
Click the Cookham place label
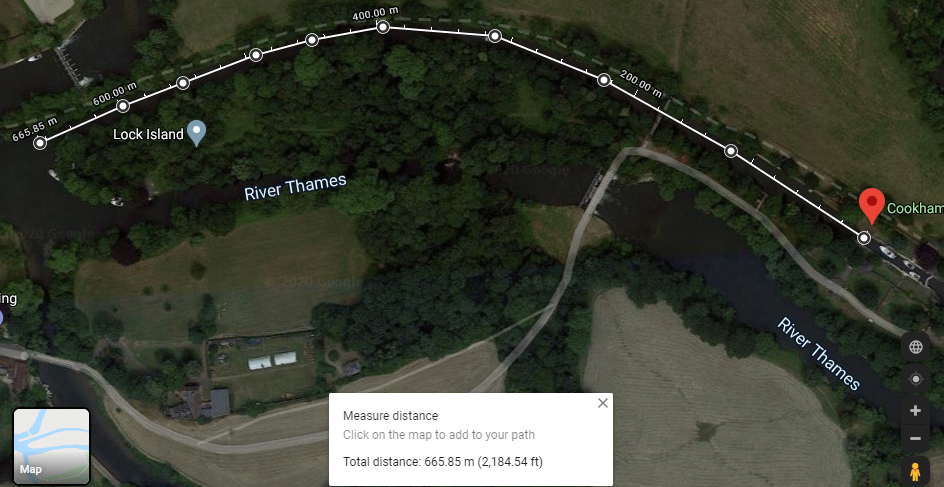tap(915, 208)
